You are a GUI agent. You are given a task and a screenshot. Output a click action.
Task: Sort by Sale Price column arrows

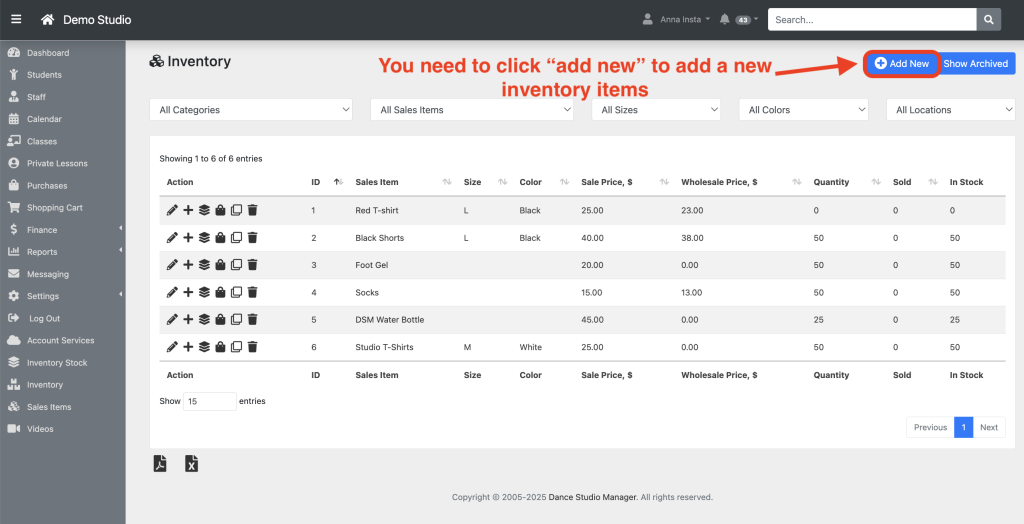click(x=664, y=182)
